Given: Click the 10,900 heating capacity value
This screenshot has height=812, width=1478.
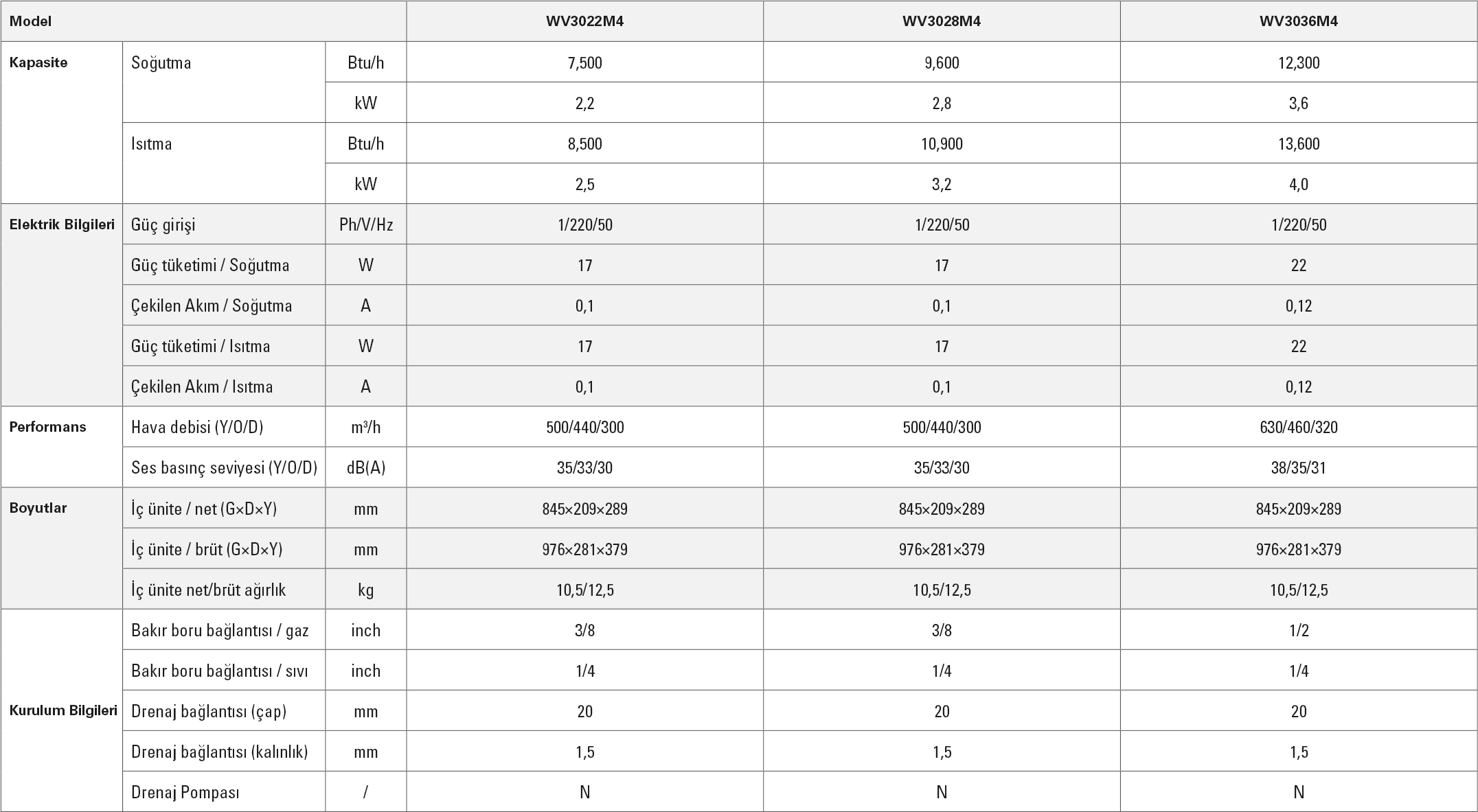Looking at the screenshot, I should pyautogui.click(x=941, y=143).
